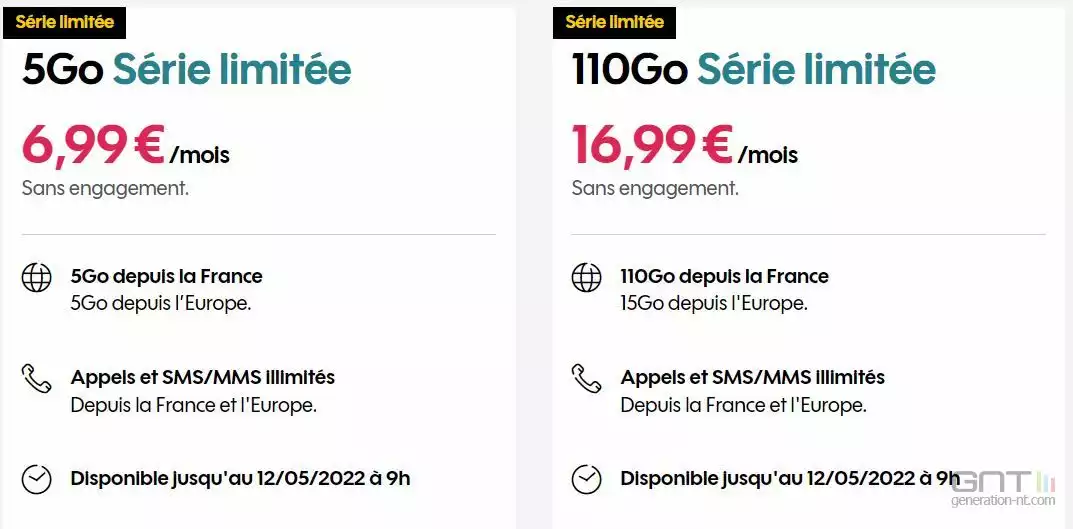Click the yellow Série limitée badge on 5Go card
This screenshot has height=529, width=1073.
click(64, 22)
